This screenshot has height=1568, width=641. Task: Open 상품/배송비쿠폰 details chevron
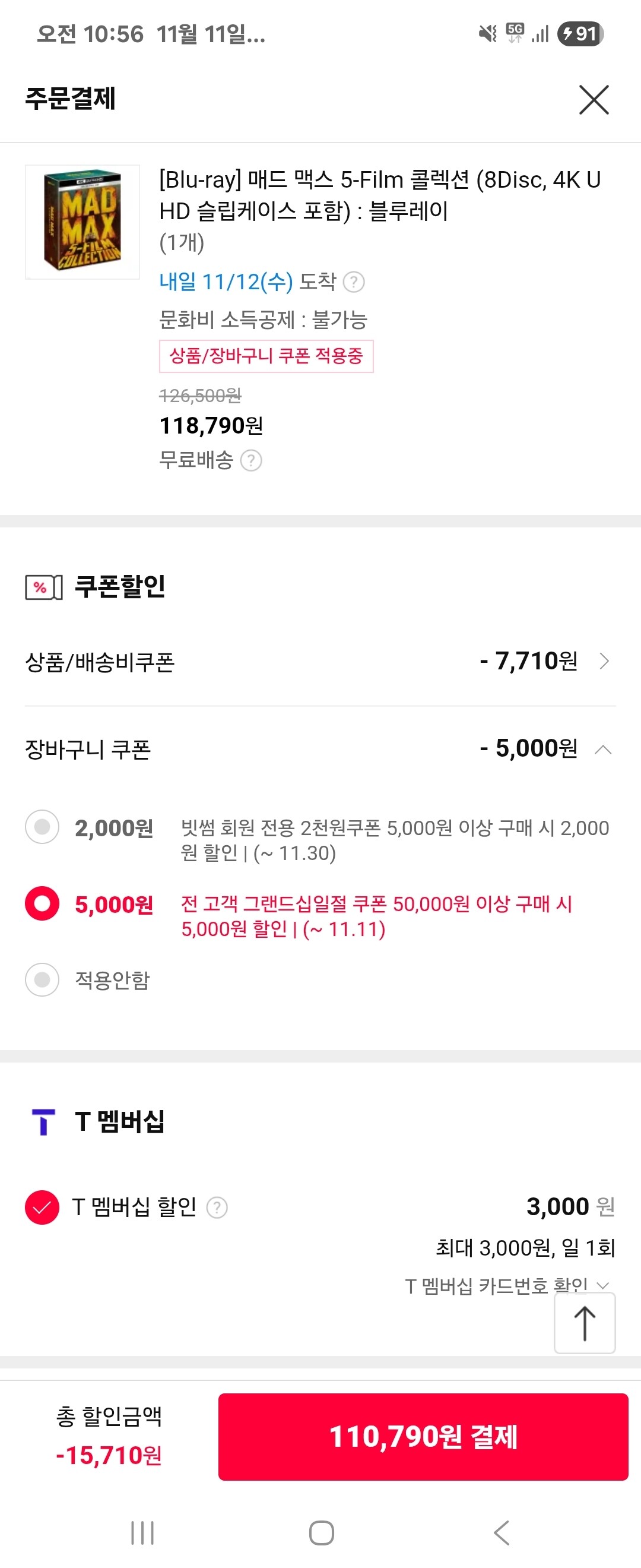(x=604, y=661)
